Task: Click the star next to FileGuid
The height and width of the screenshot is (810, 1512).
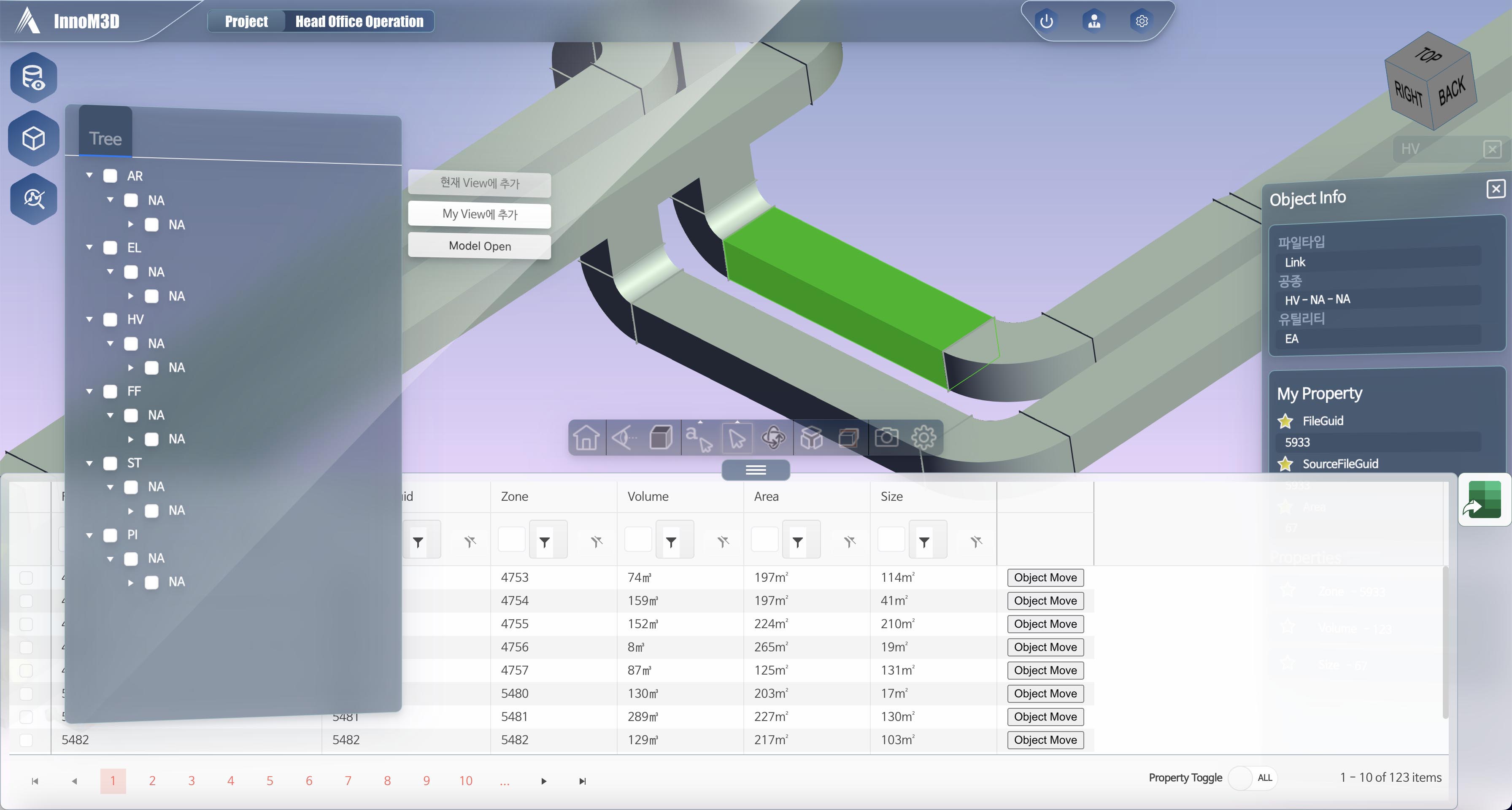Action: point(1286,421)
